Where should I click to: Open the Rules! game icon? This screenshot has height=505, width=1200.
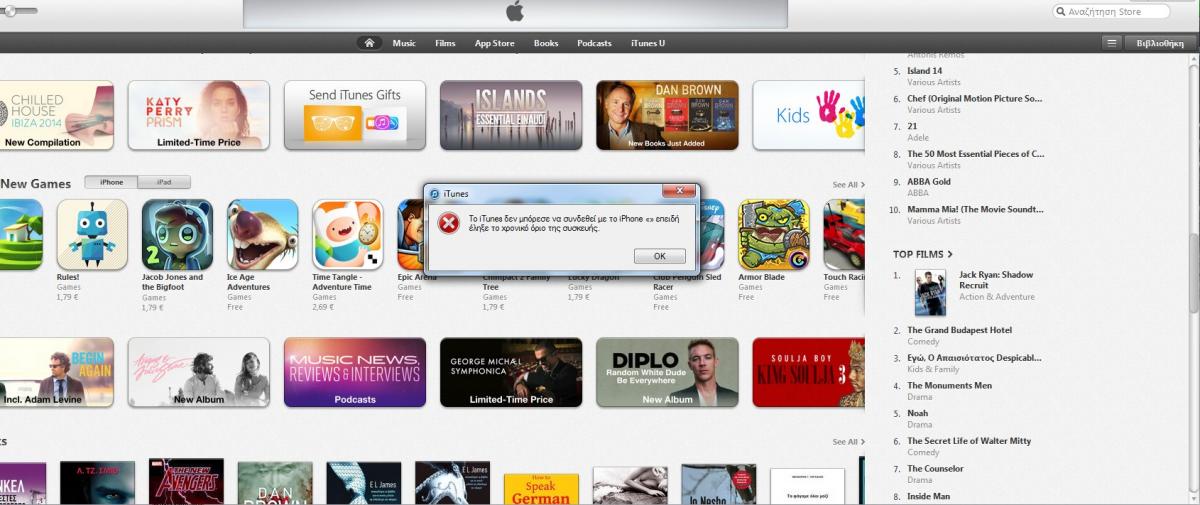point(92,234)
